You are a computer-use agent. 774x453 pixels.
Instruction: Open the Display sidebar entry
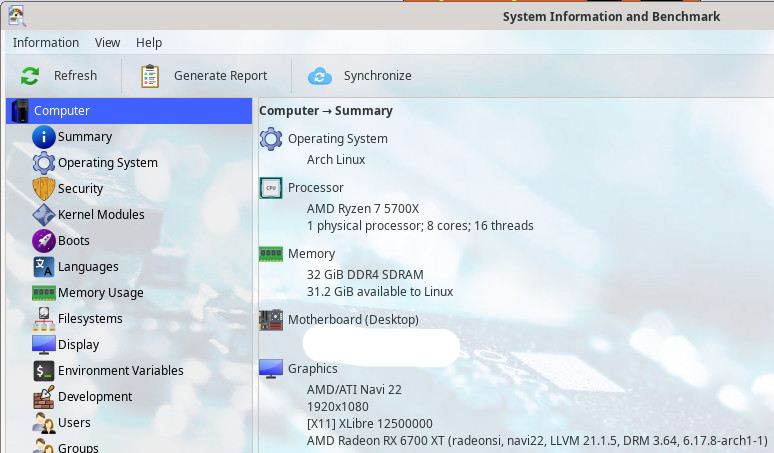click(x=78, y=345)
